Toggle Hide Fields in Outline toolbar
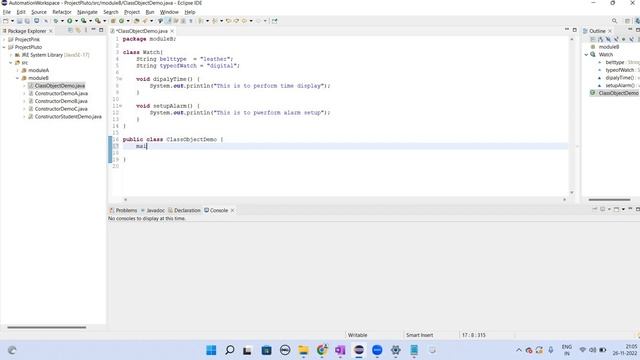The height and width of the screenshot is (360, 640). click(x=608, y=39)
